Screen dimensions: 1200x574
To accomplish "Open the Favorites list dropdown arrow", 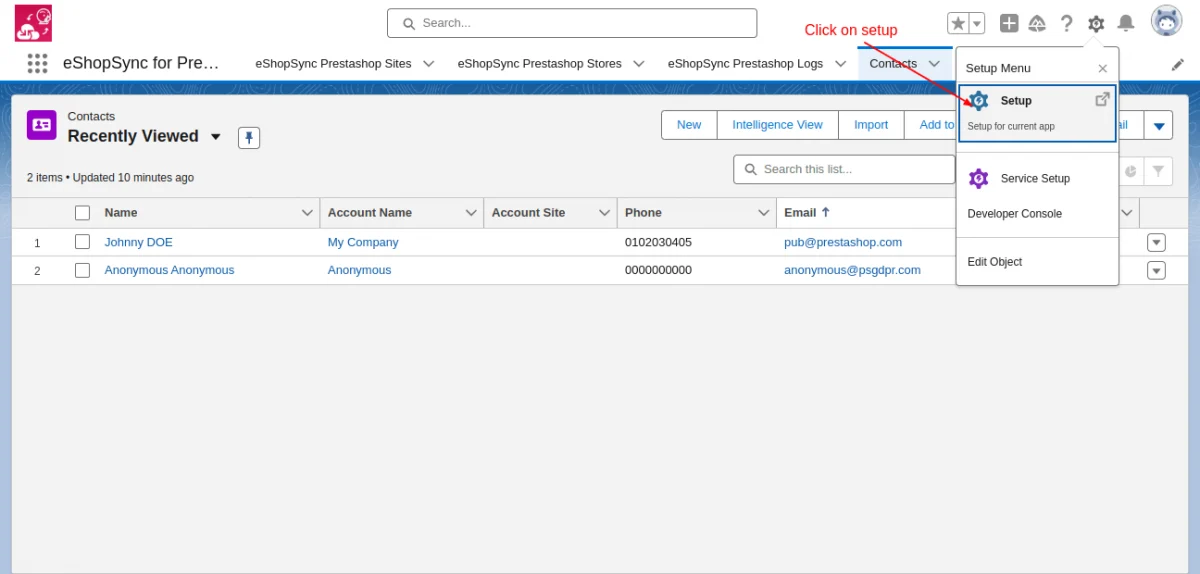I will tap(977, 23).
